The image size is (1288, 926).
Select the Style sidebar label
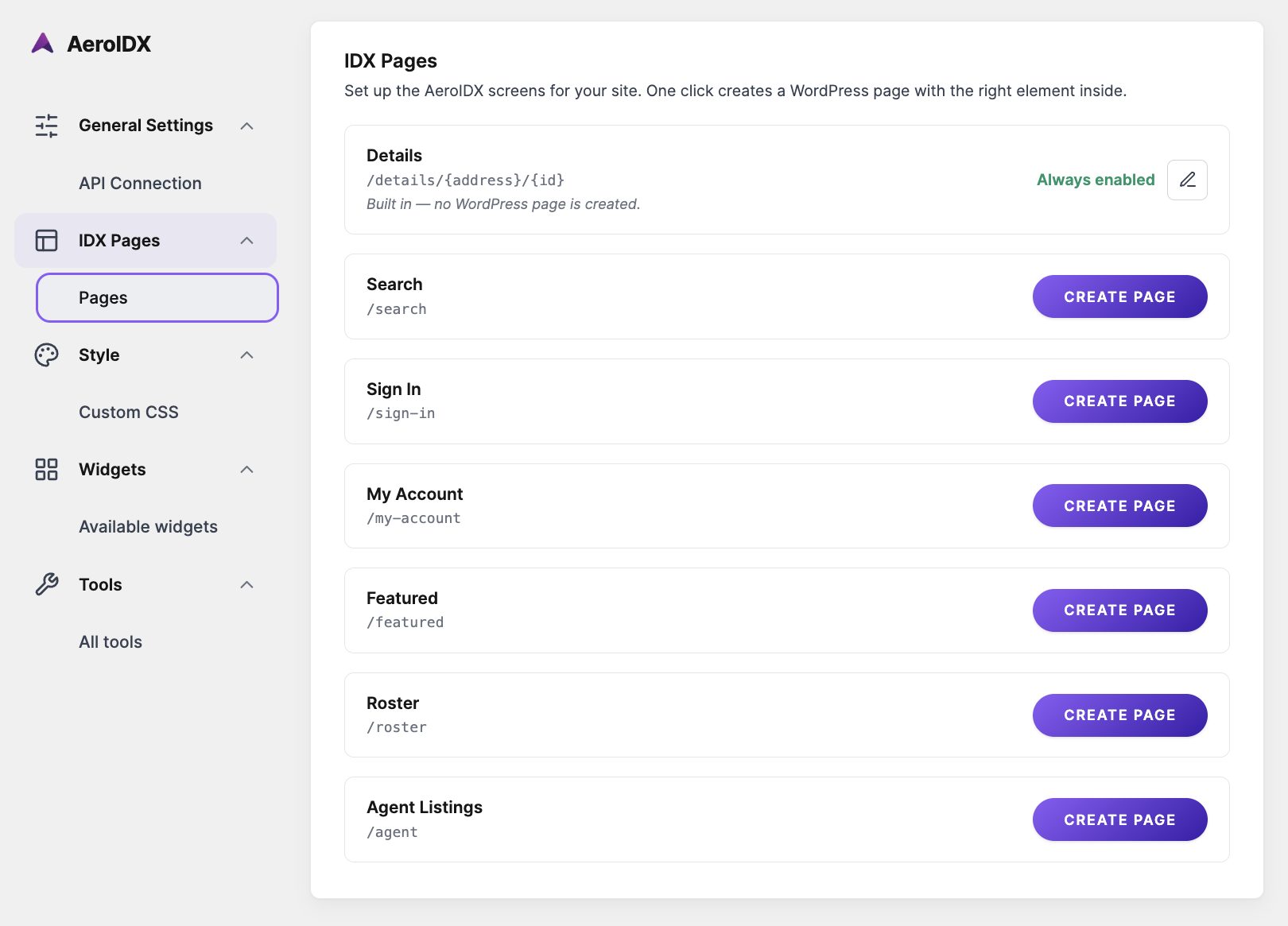pos(99,355)
